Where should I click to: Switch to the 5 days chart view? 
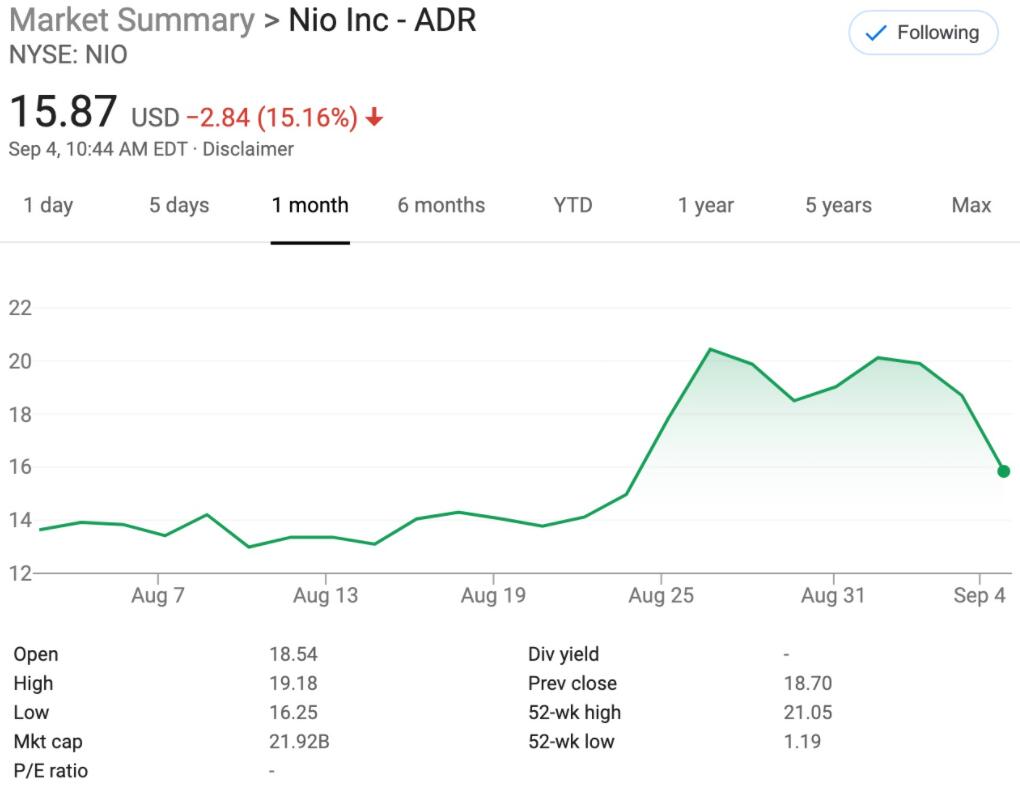pos(178,205)
